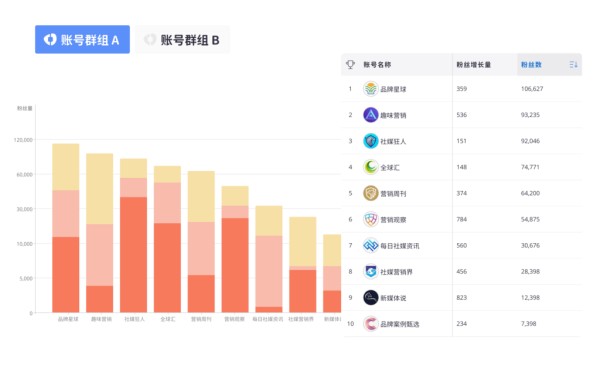Viewport: 600px width, 390px height.
Task: Click the 营销观察 stacked bar in chart
Action: [x=235, y=249]
